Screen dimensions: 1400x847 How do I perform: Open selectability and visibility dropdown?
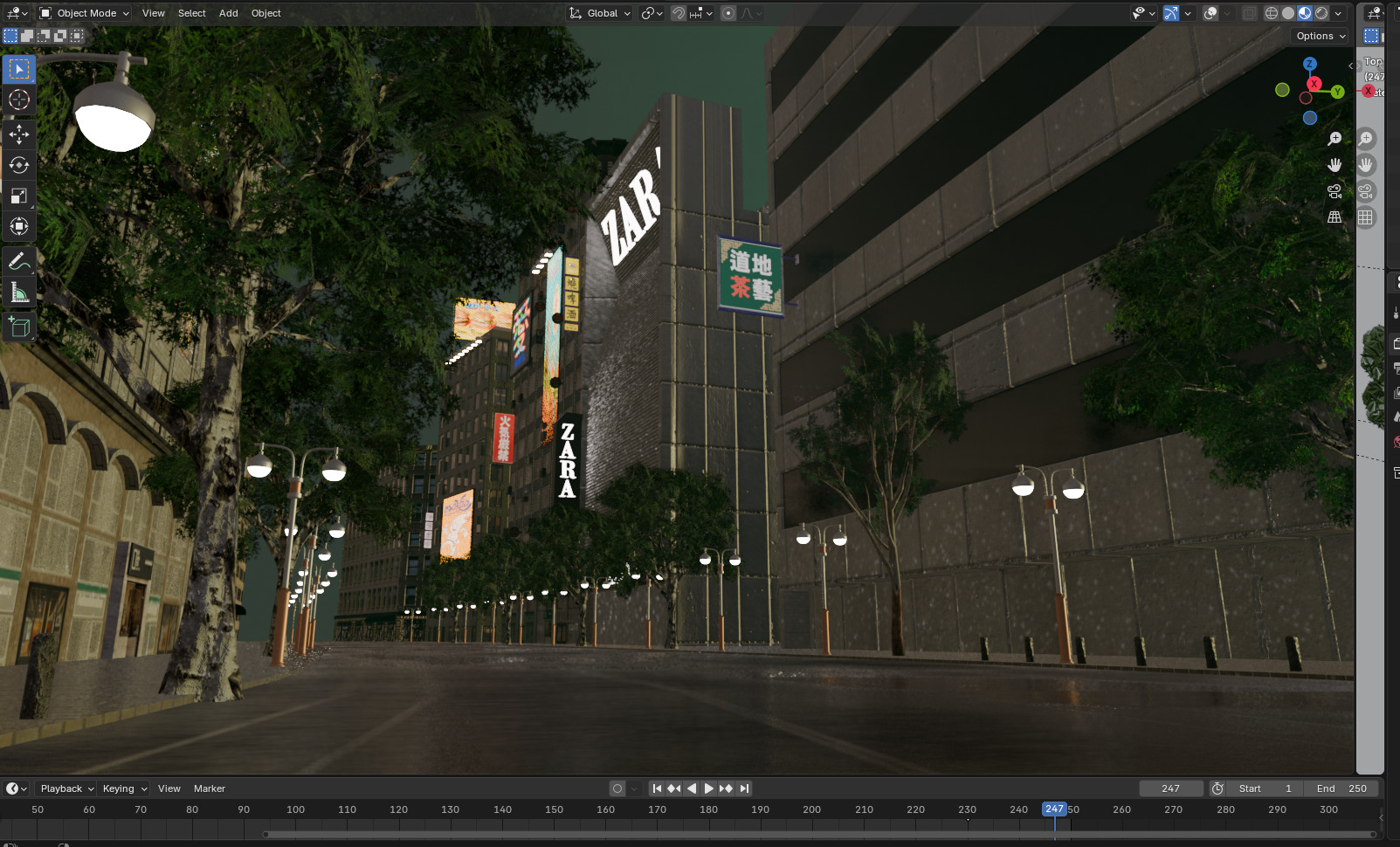(1143, 13)
